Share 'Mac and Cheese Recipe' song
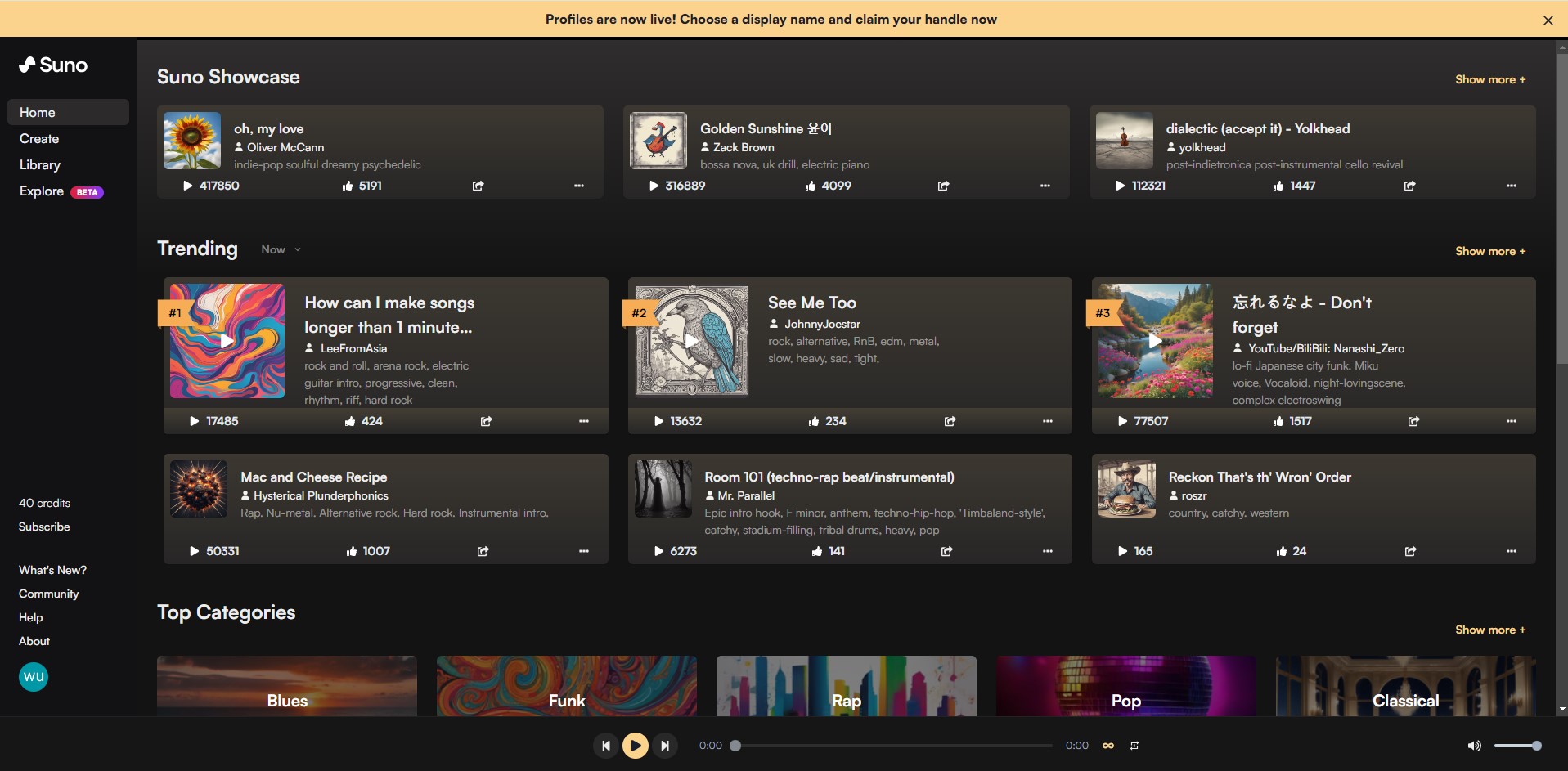Viewport: 1568px width, 771px height. pos(483,551)
